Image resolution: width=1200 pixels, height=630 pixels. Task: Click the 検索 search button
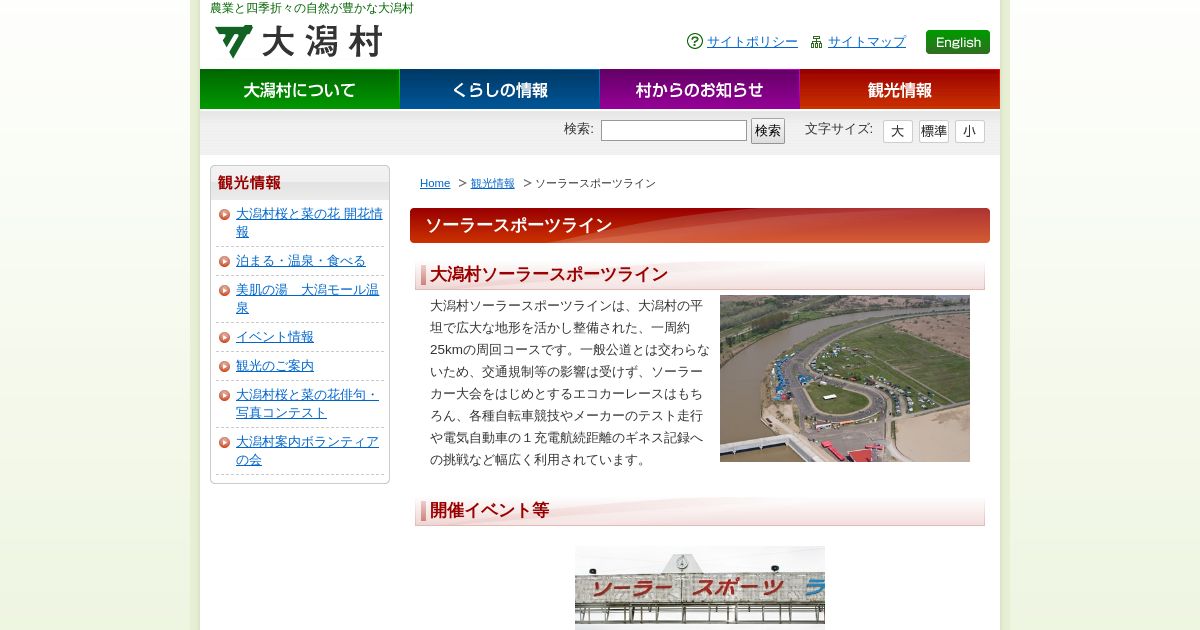click(x=768, y=131)
